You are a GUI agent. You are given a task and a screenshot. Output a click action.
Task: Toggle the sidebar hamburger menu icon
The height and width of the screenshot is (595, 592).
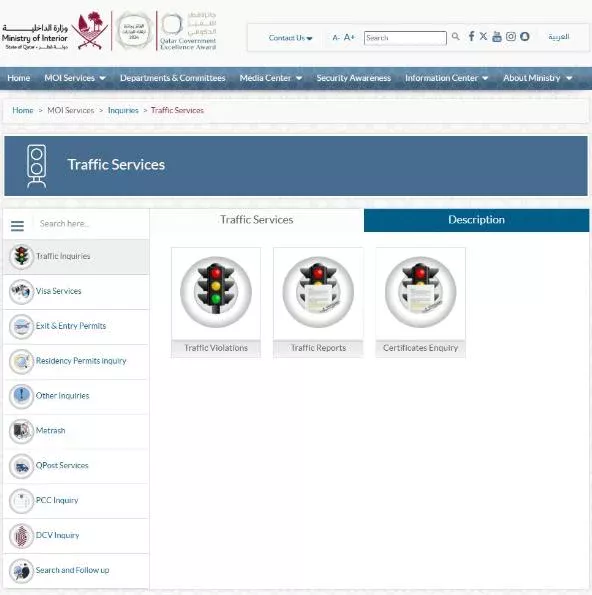[17, 226]
